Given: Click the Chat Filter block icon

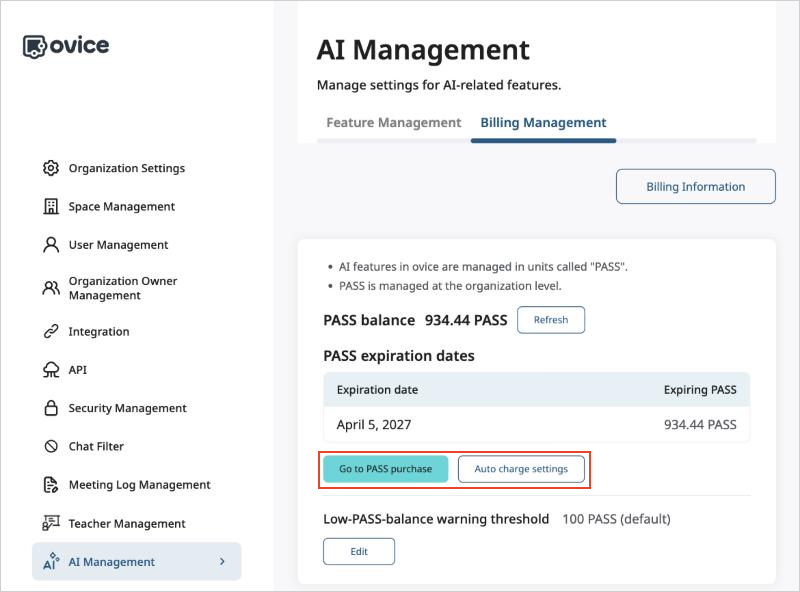Looking at the screenshot, I should pyautogui.click(x=51, y=446).
